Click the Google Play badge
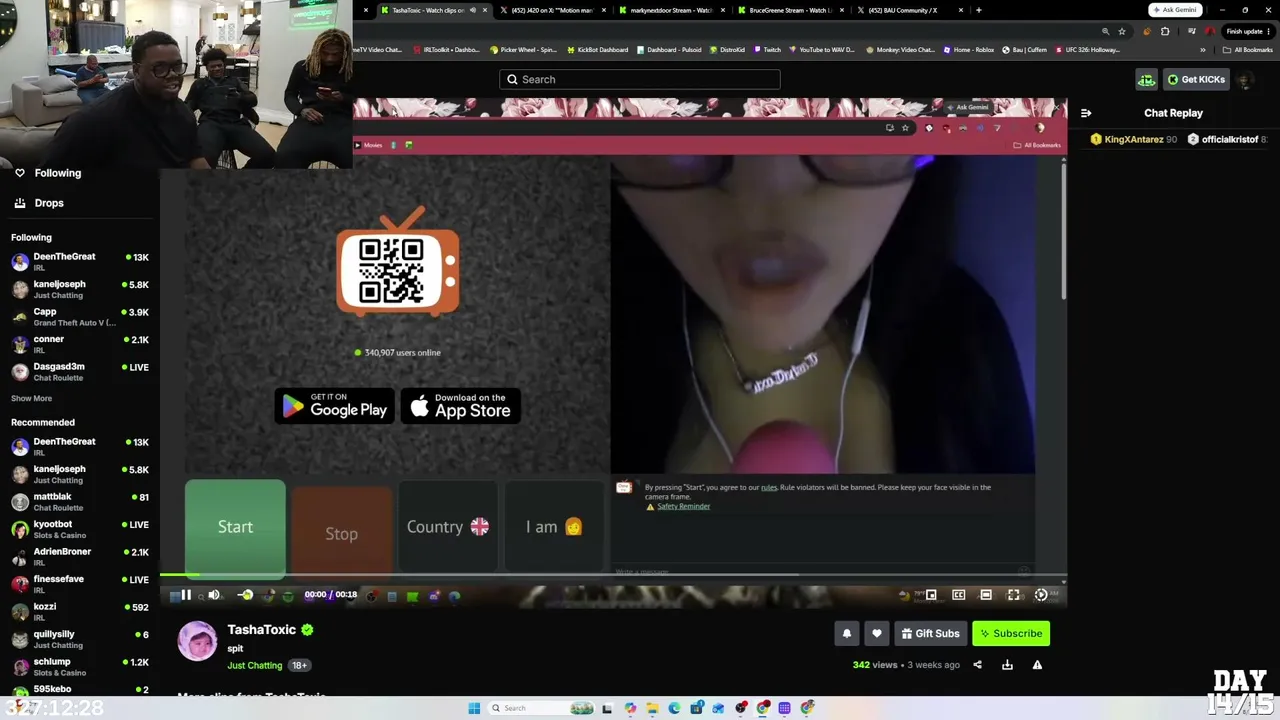This screenshot has width=1280, height=720. click(335, 405)
